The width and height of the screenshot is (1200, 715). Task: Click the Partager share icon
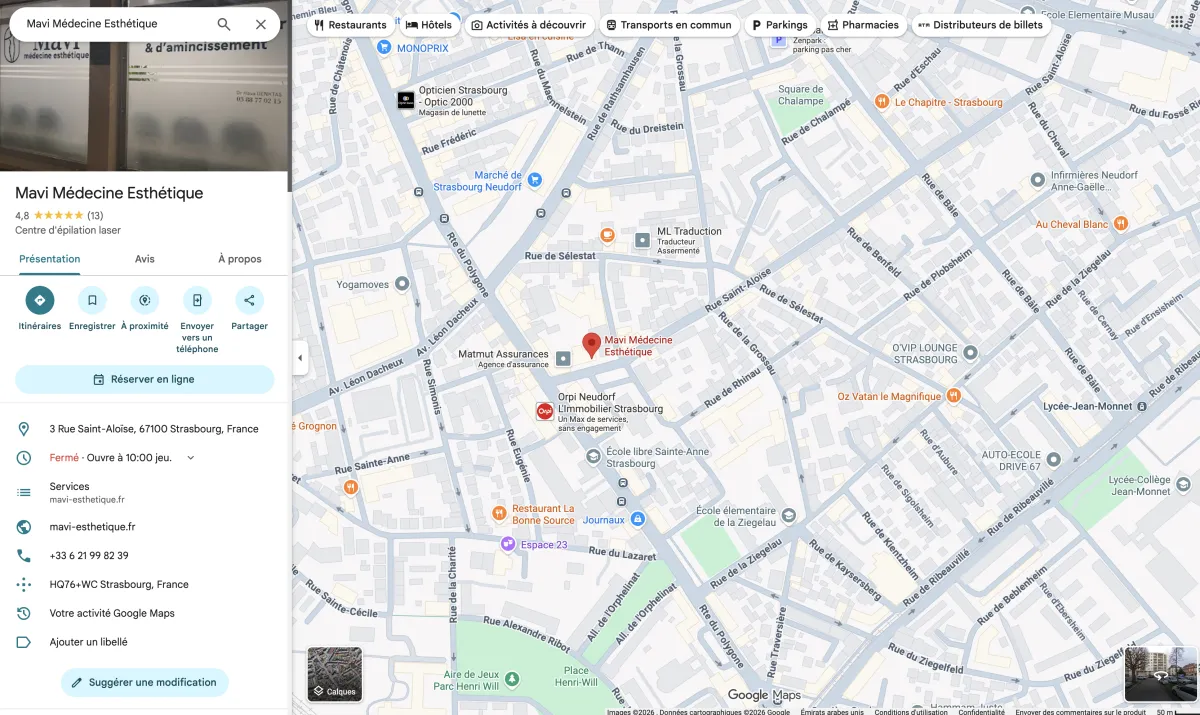click(249, 300)
